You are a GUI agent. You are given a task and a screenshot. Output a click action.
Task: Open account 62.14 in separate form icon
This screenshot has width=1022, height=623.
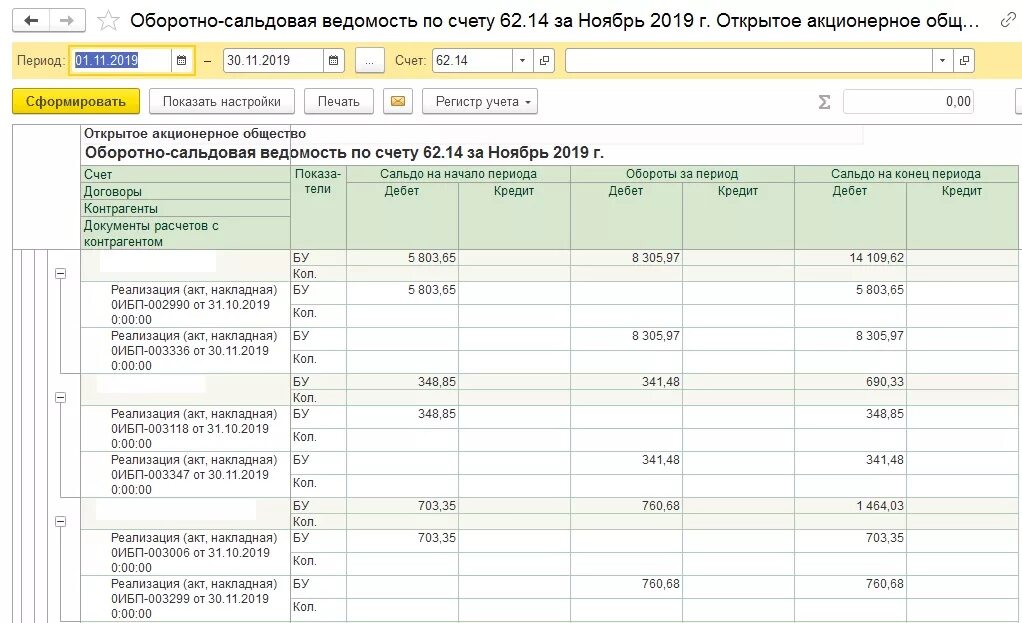pyautogui.click(x=544, y=61)
